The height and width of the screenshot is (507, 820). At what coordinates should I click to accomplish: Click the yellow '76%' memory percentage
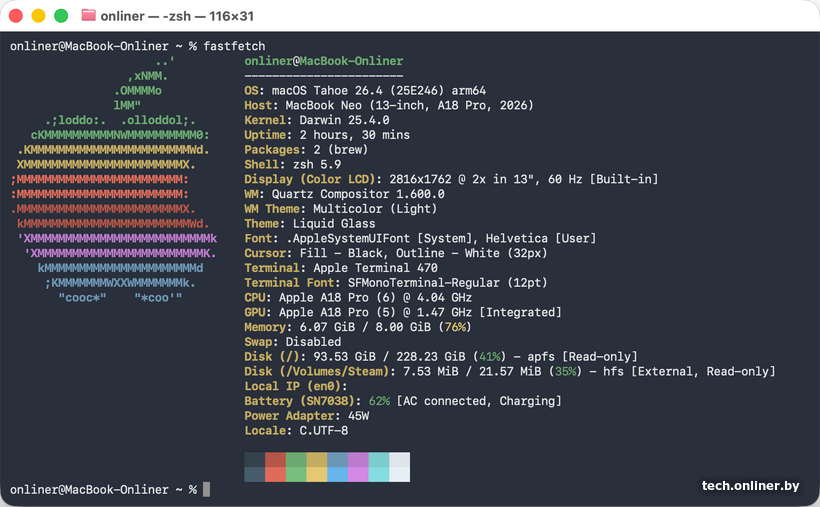tap(454, 327)
